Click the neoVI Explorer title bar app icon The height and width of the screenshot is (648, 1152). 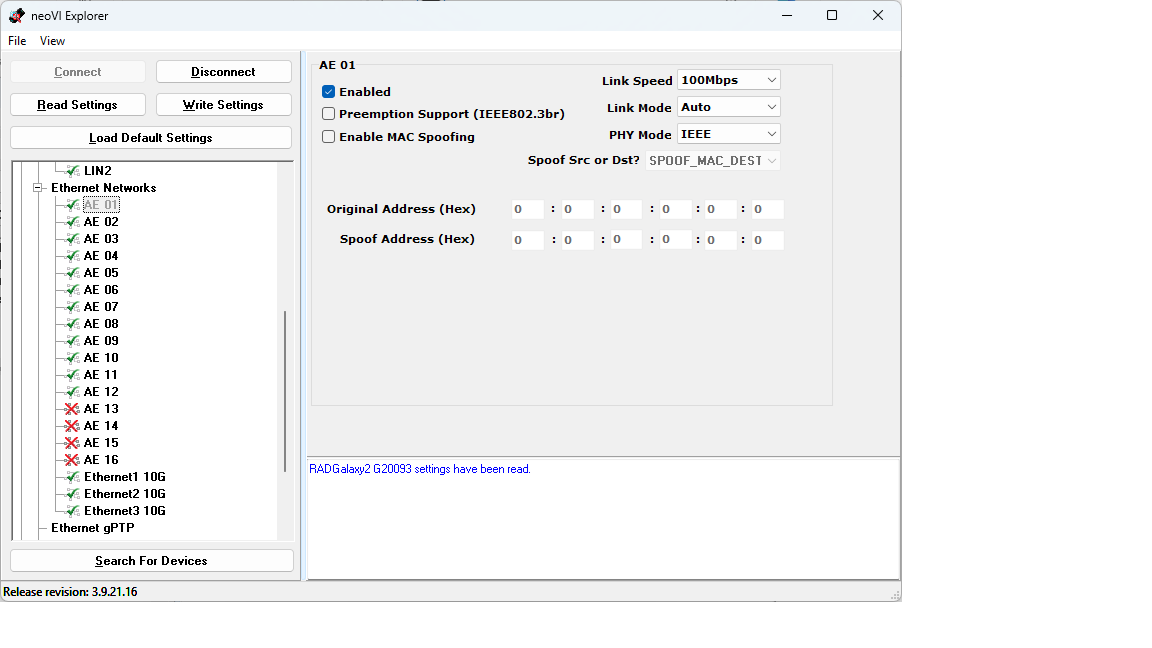click(16, 16)
